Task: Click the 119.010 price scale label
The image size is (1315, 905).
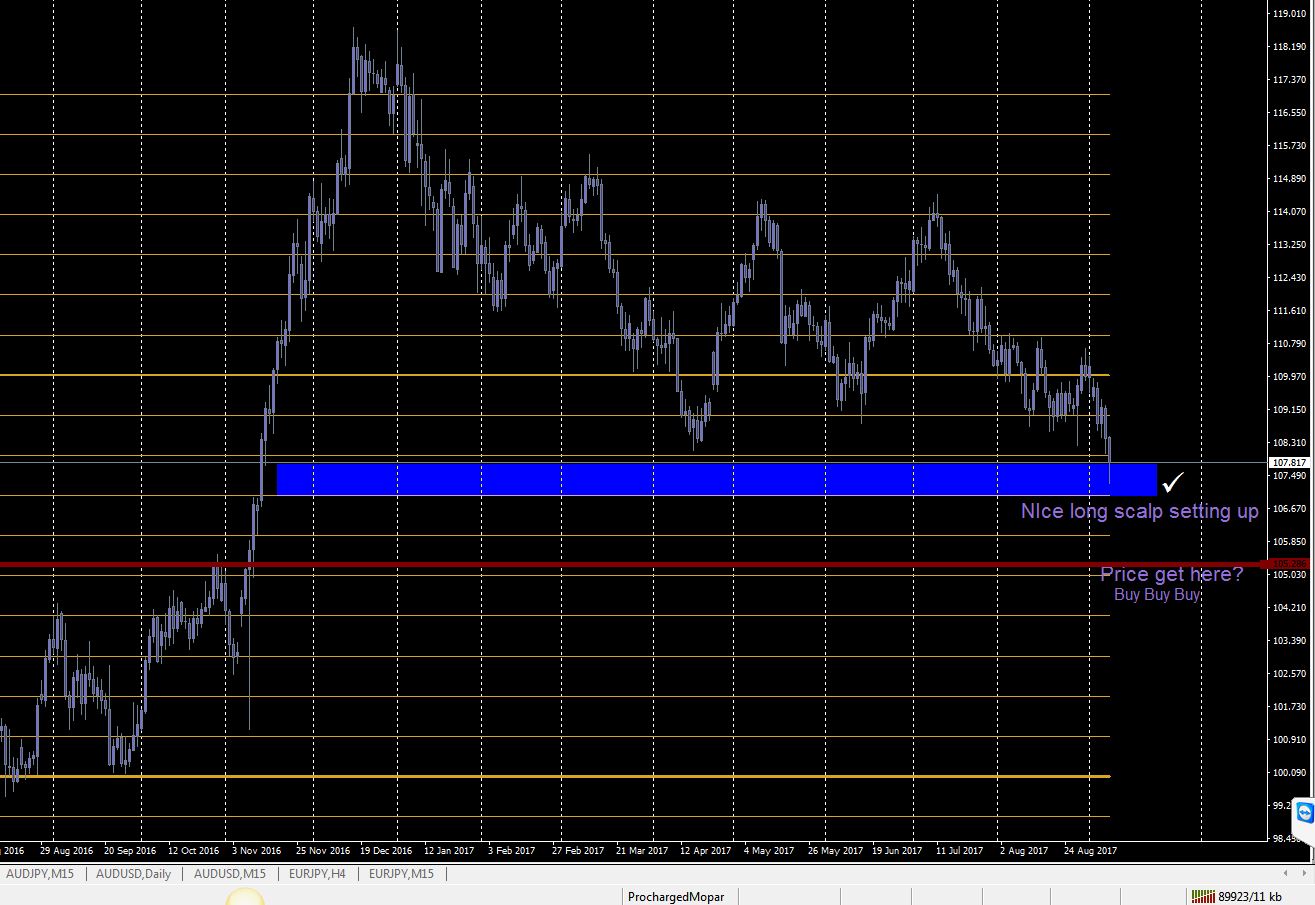Action: point(1290,14)
